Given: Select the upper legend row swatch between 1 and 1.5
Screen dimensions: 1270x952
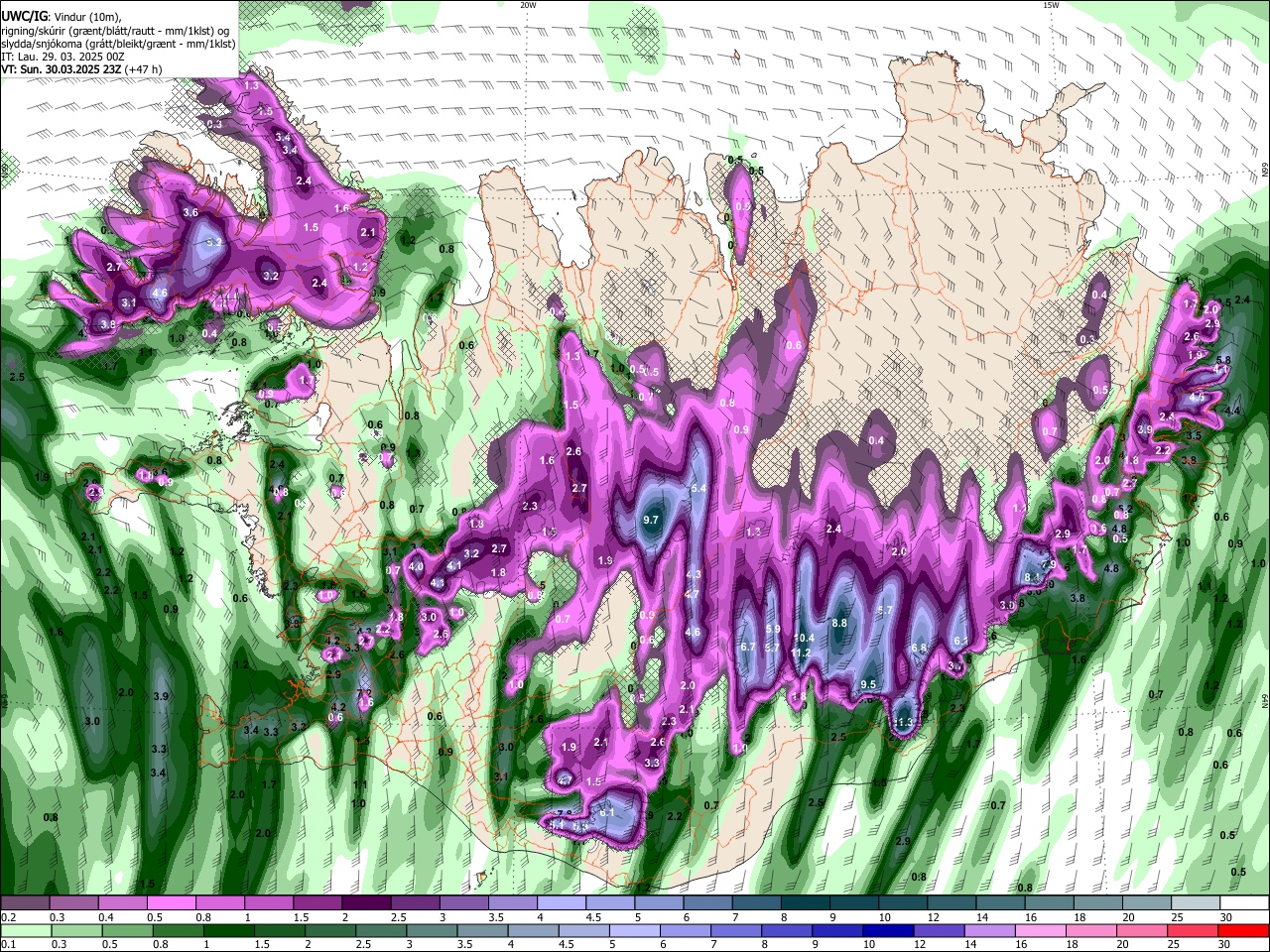Looking at the screenshot, I should [x=269, y=902].
